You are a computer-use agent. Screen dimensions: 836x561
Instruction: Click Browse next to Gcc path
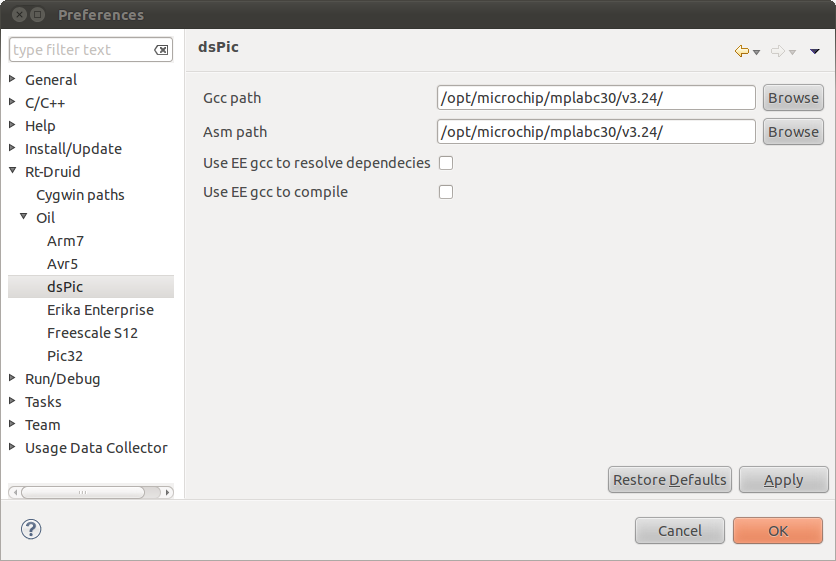pyautogui.click(x=793, y=98)
